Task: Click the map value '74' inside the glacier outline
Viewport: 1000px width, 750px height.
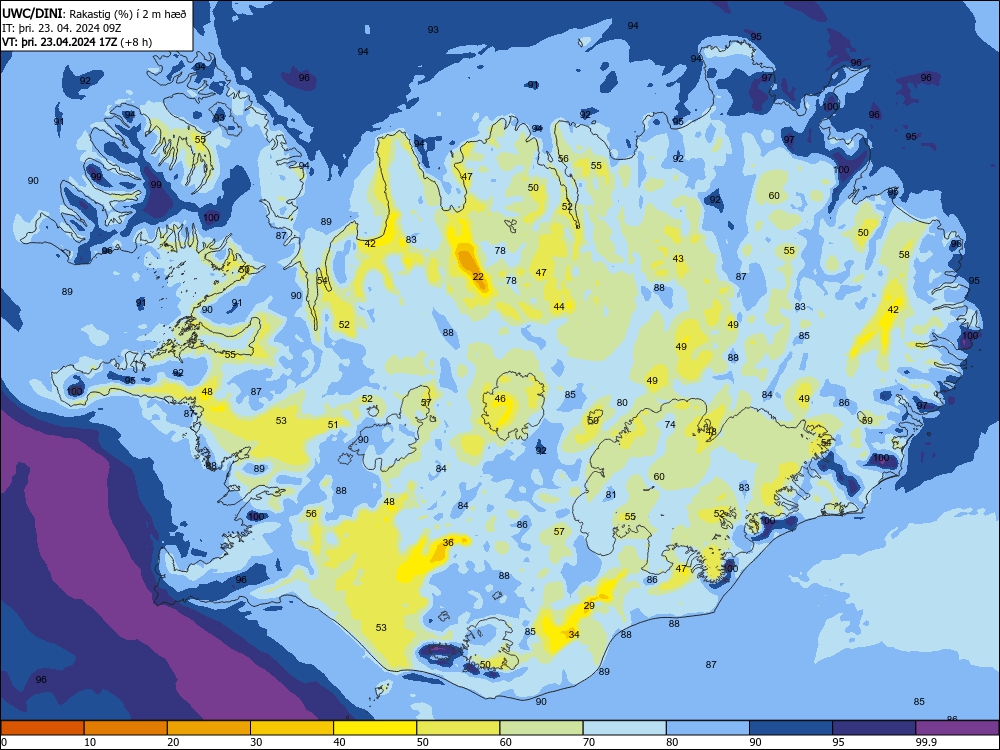Action: [670, 425]
